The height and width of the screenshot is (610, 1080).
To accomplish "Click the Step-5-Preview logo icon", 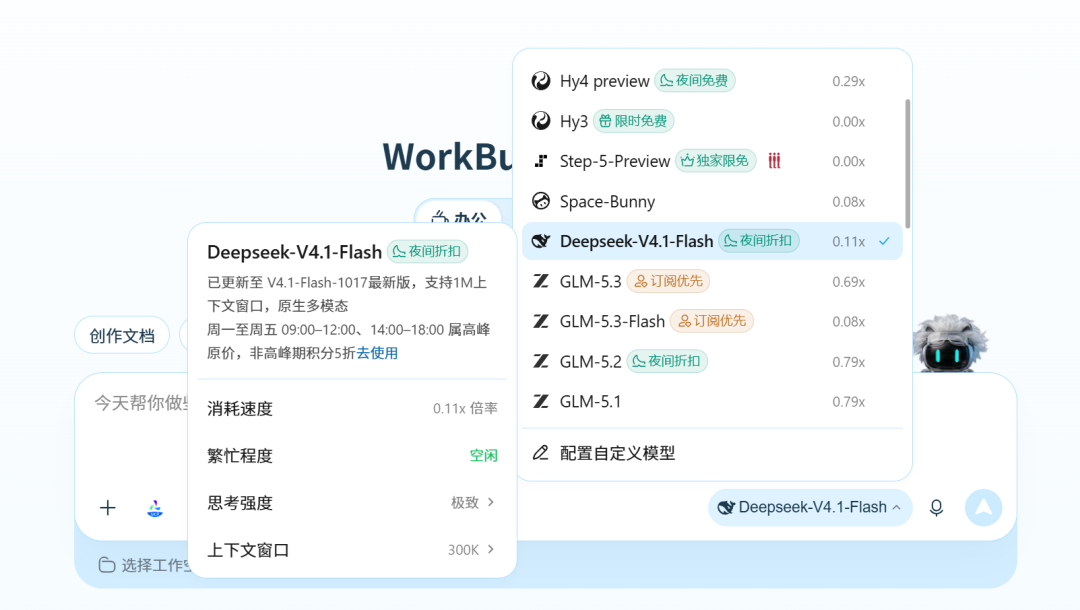I will (x=541, y=161).
